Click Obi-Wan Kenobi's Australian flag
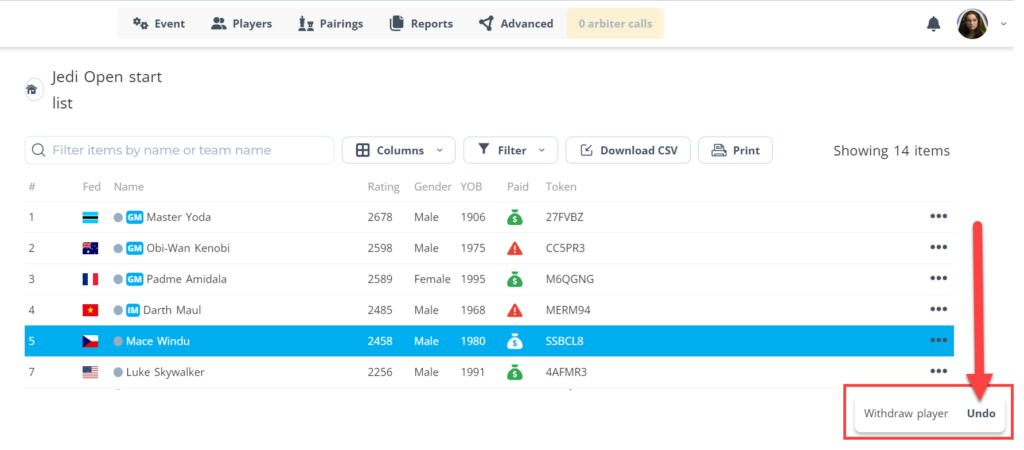 coord(90,248)
